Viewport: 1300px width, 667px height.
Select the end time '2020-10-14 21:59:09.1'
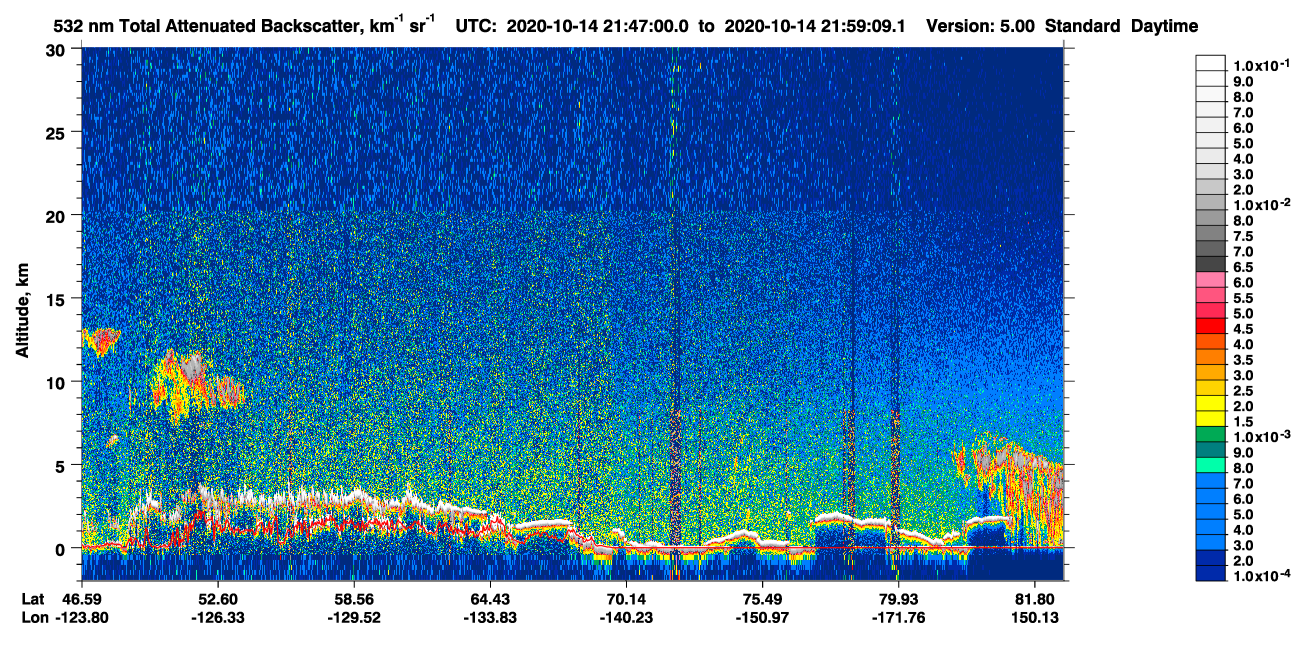tap(815, 27)
